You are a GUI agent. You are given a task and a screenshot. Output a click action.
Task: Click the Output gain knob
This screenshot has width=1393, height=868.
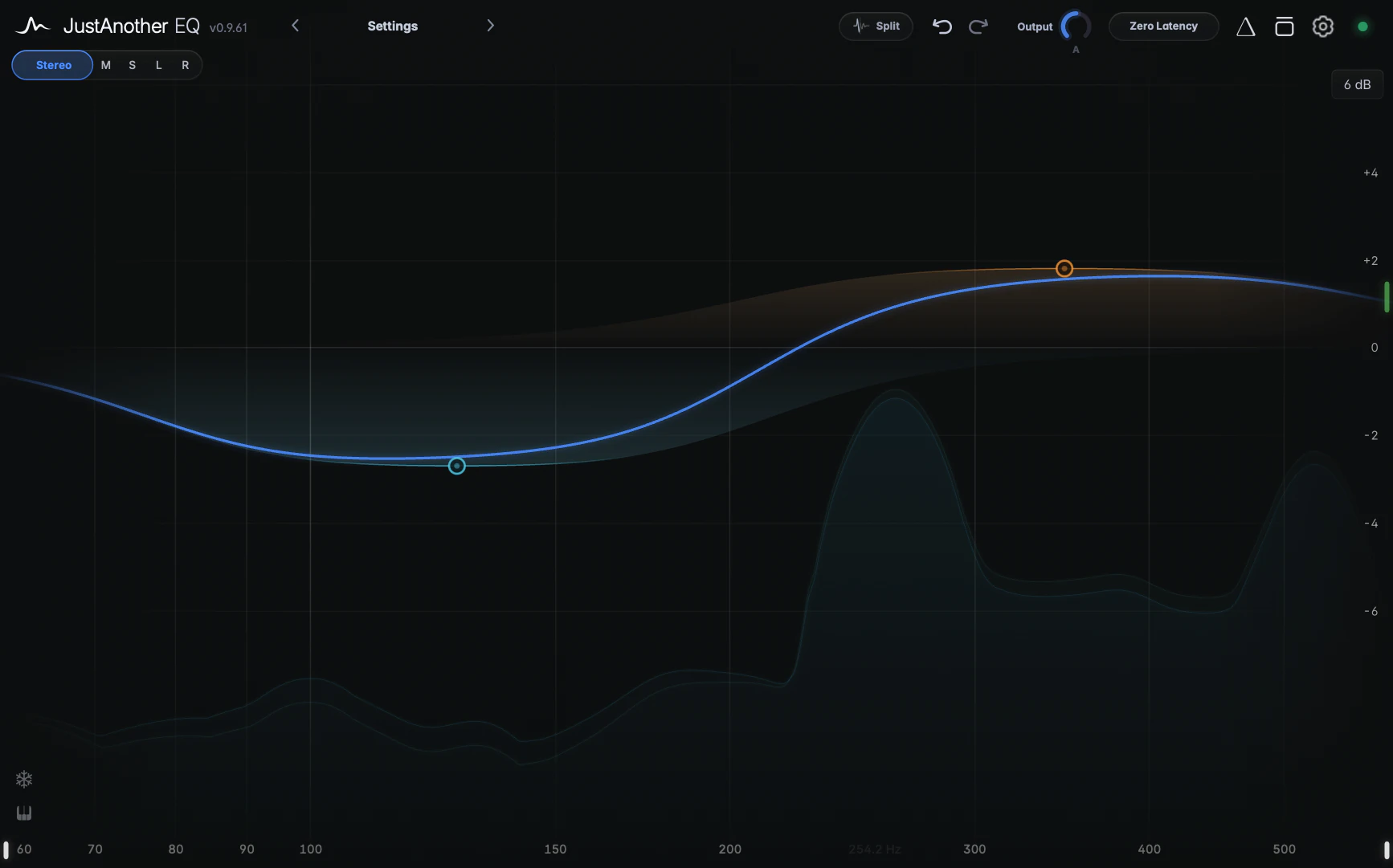(1076, 26)
